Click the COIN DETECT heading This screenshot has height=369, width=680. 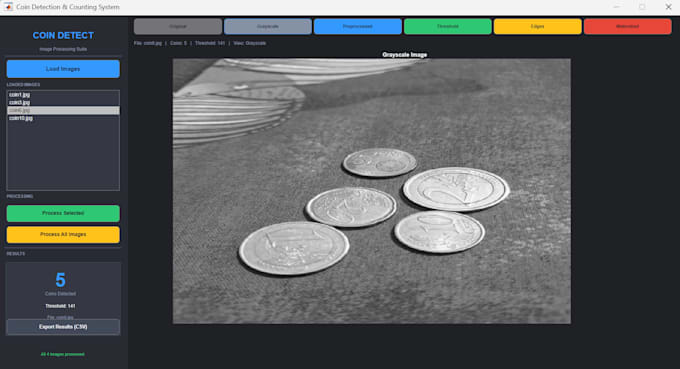pos(63,36)
